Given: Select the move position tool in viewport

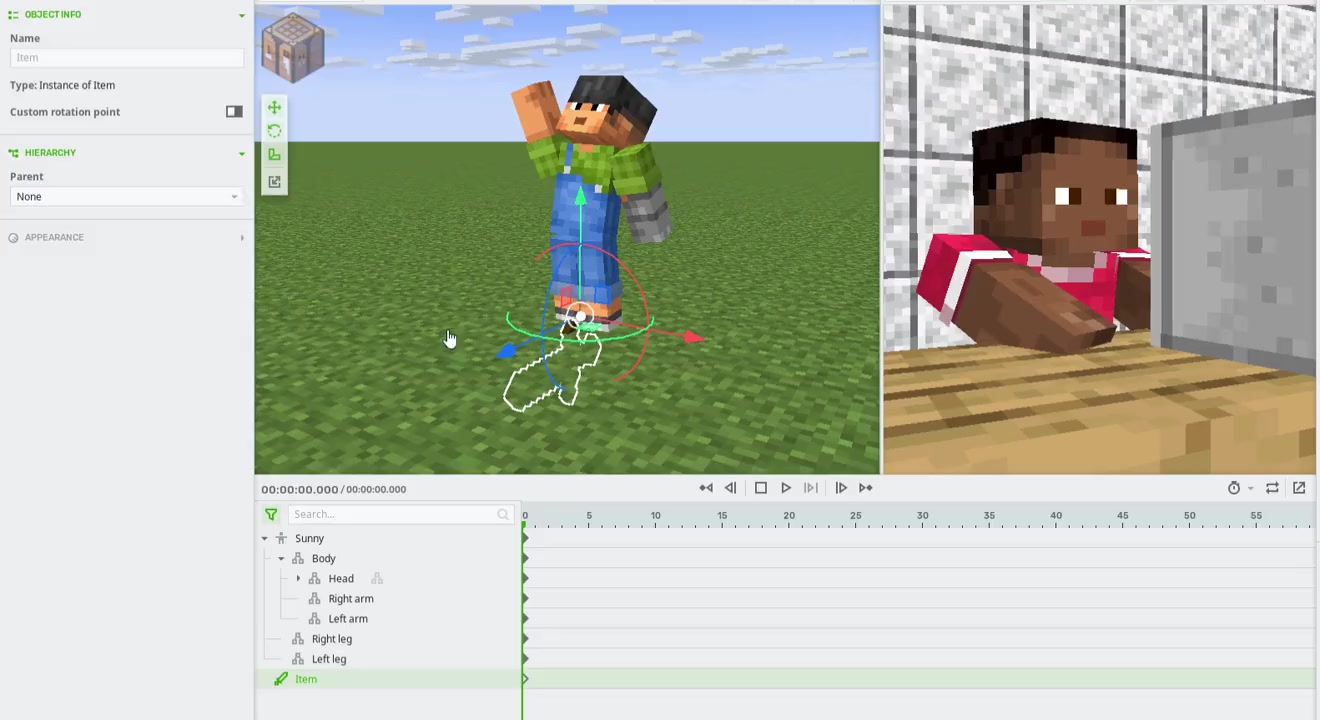Looking at the screenshot, I should click(x=274, y=108).
